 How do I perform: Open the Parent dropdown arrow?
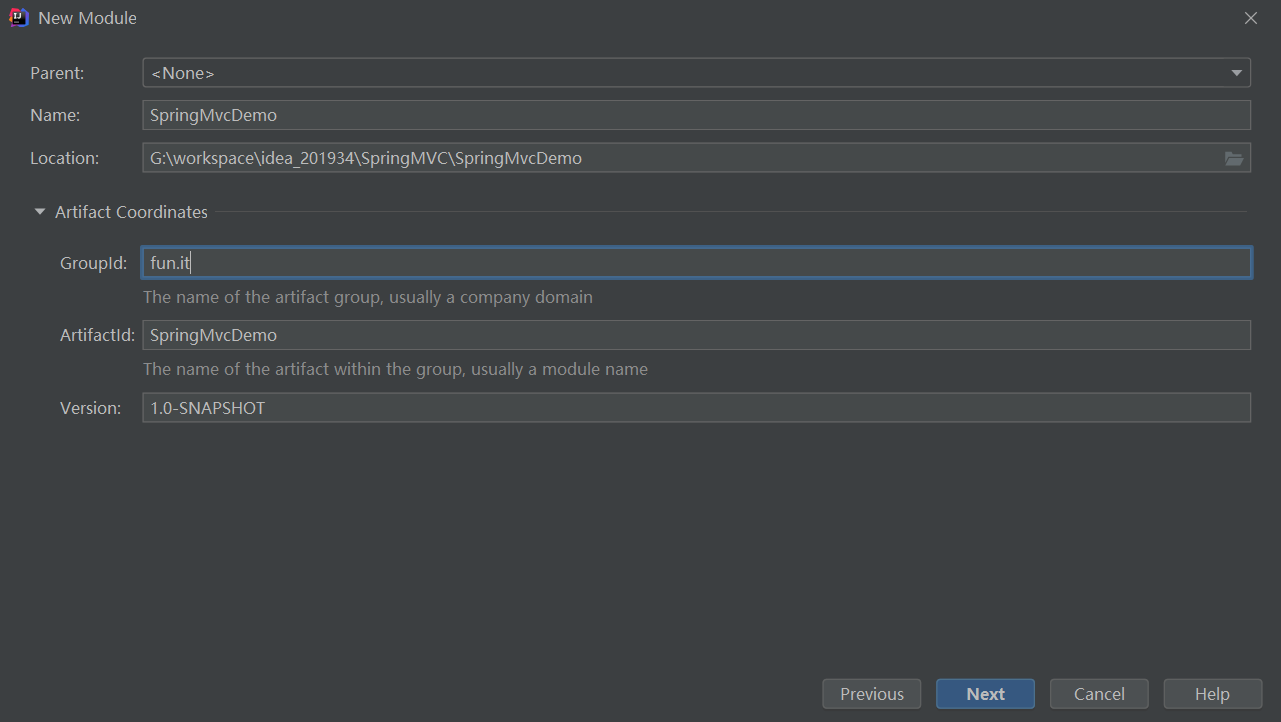coord(1237,73)
